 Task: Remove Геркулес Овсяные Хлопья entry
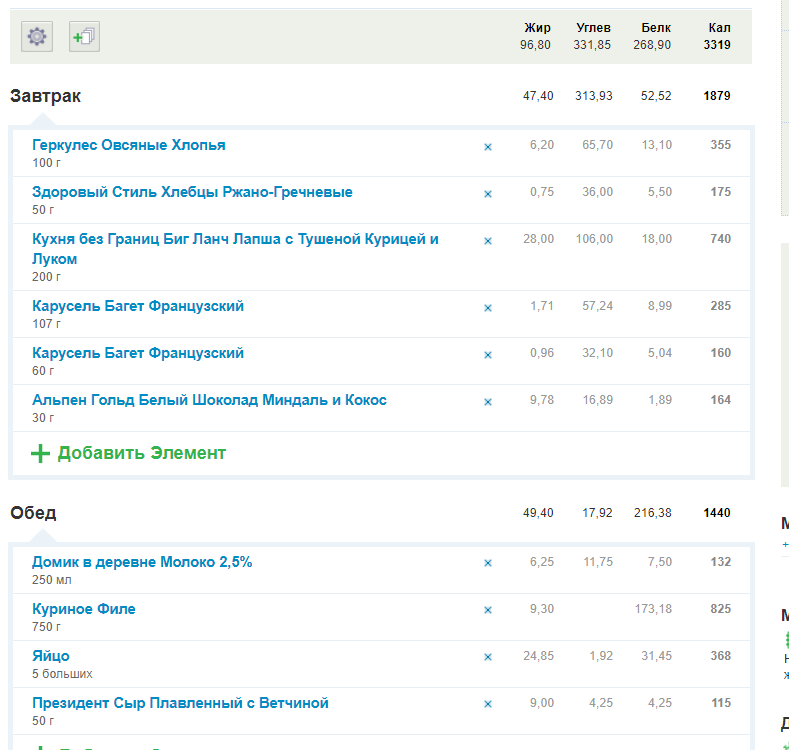[x=488, y=147]
